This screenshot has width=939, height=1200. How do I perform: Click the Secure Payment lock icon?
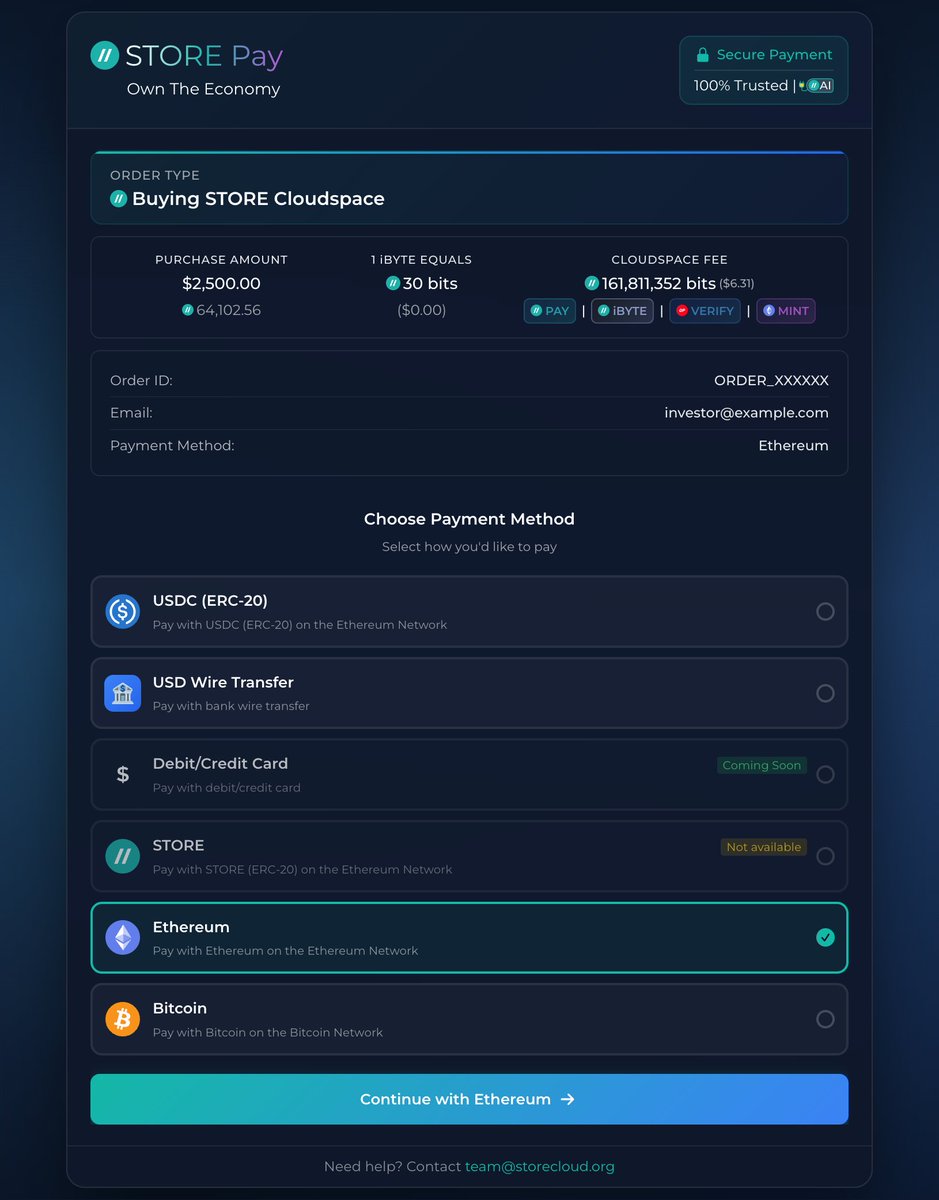coord(703,55)
